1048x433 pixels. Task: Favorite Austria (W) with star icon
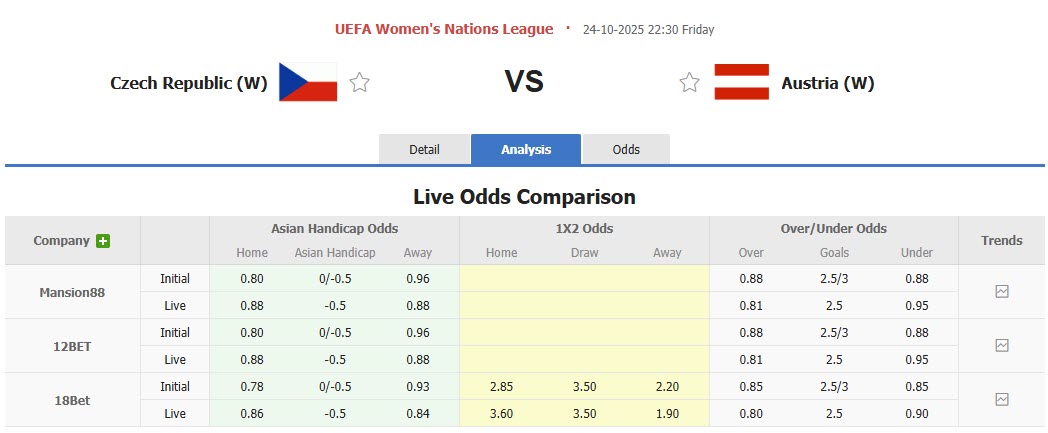pyautogui.click(x=689, y=83)
